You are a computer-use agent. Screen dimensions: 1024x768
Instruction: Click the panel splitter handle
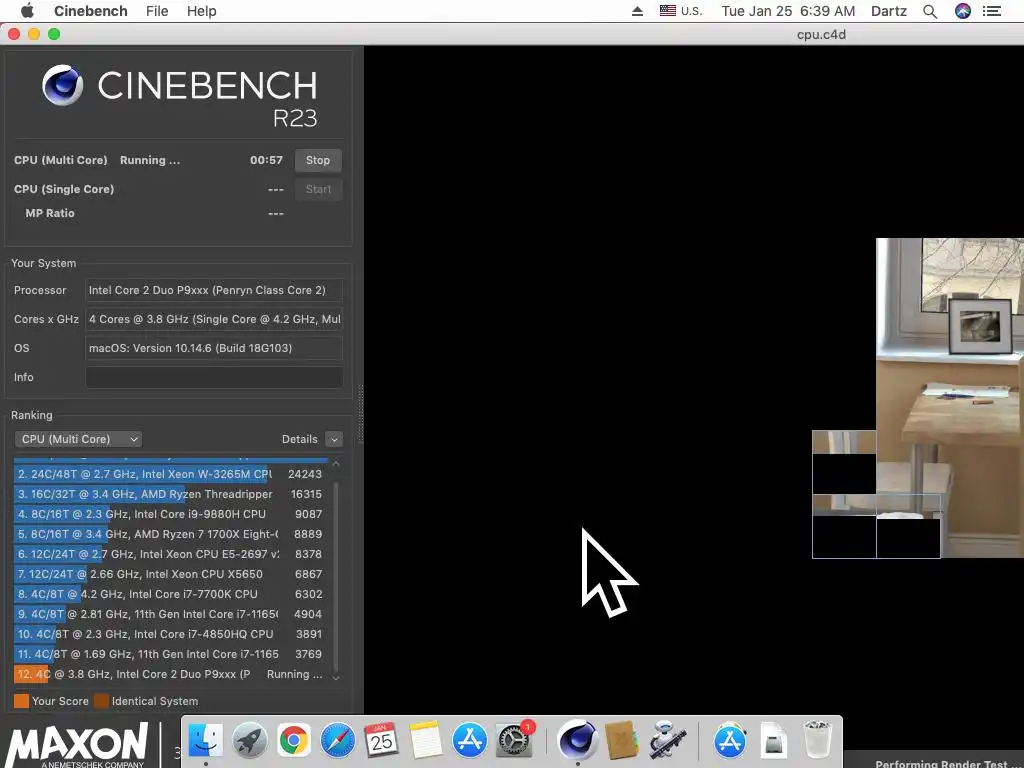[359, 414]
